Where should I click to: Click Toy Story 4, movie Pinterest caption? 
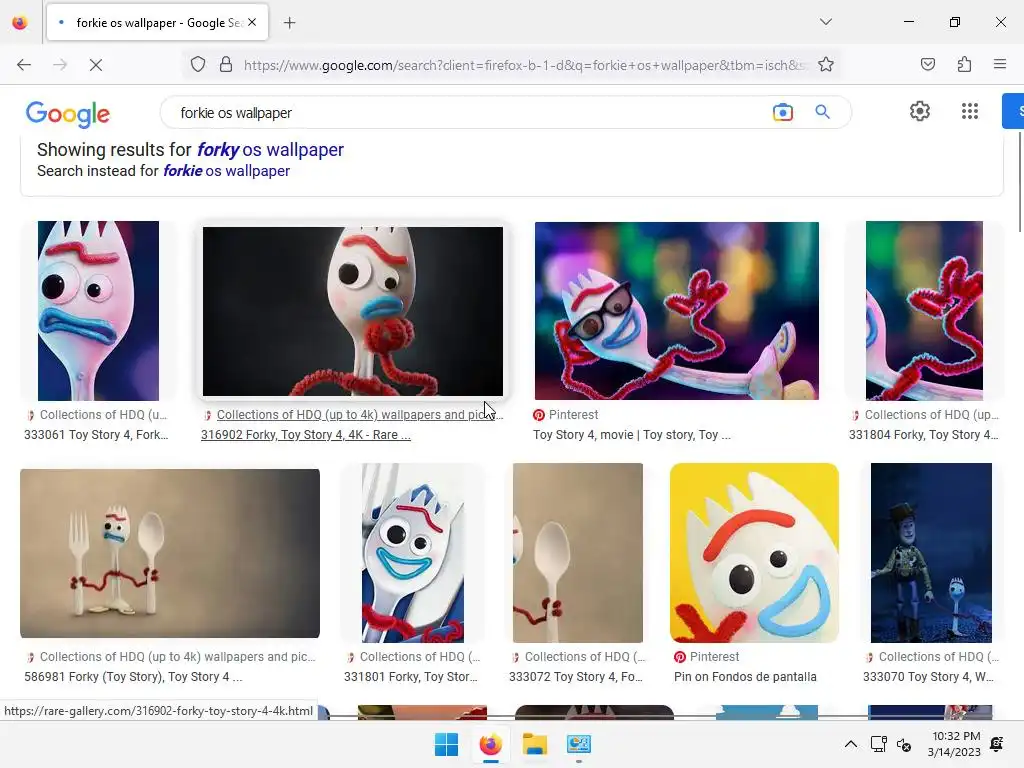pyautogui.click(x=632, y=435)
